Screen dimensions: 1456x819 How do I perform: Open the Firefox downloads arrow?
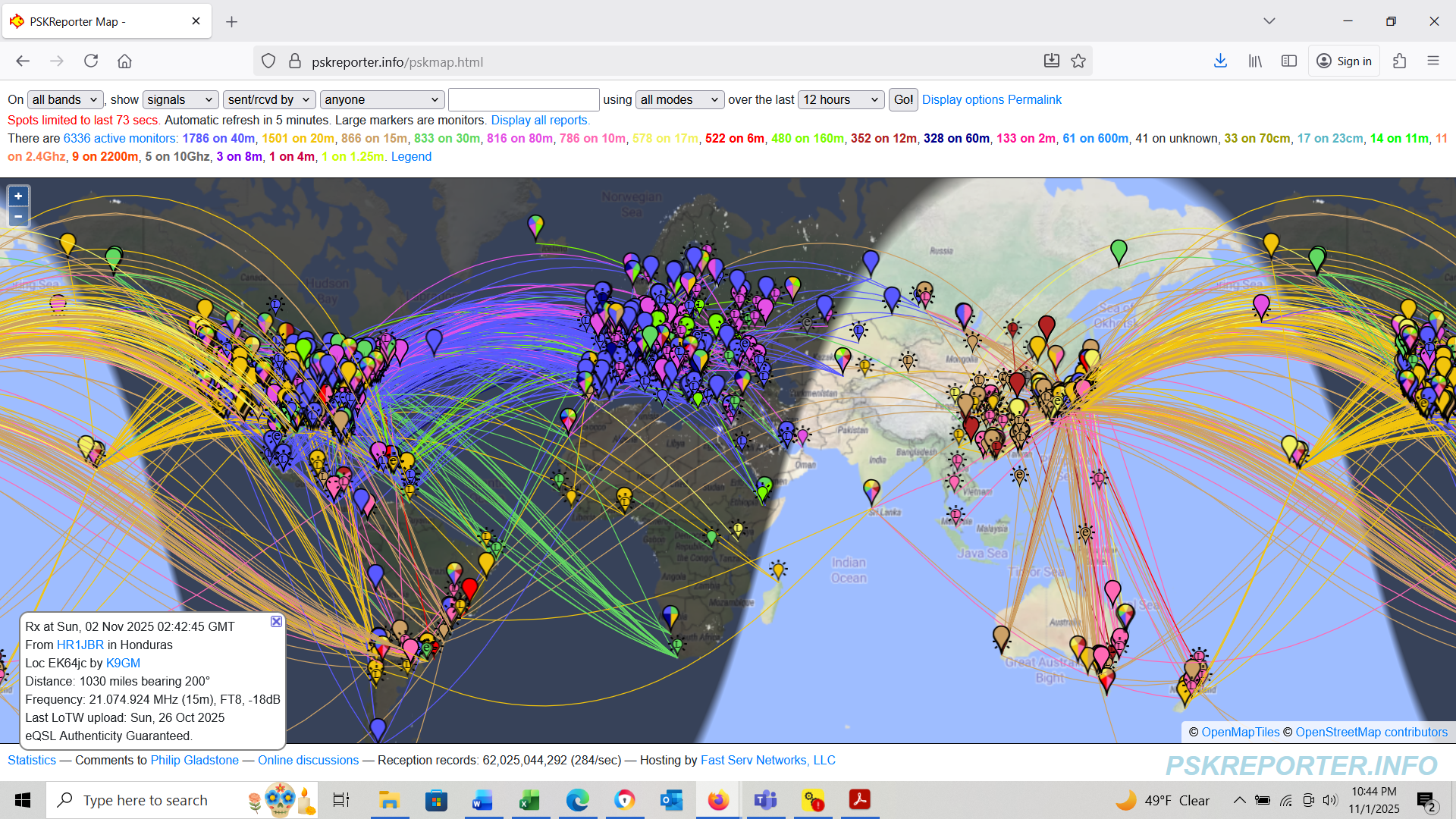(x=1220, y=61)
